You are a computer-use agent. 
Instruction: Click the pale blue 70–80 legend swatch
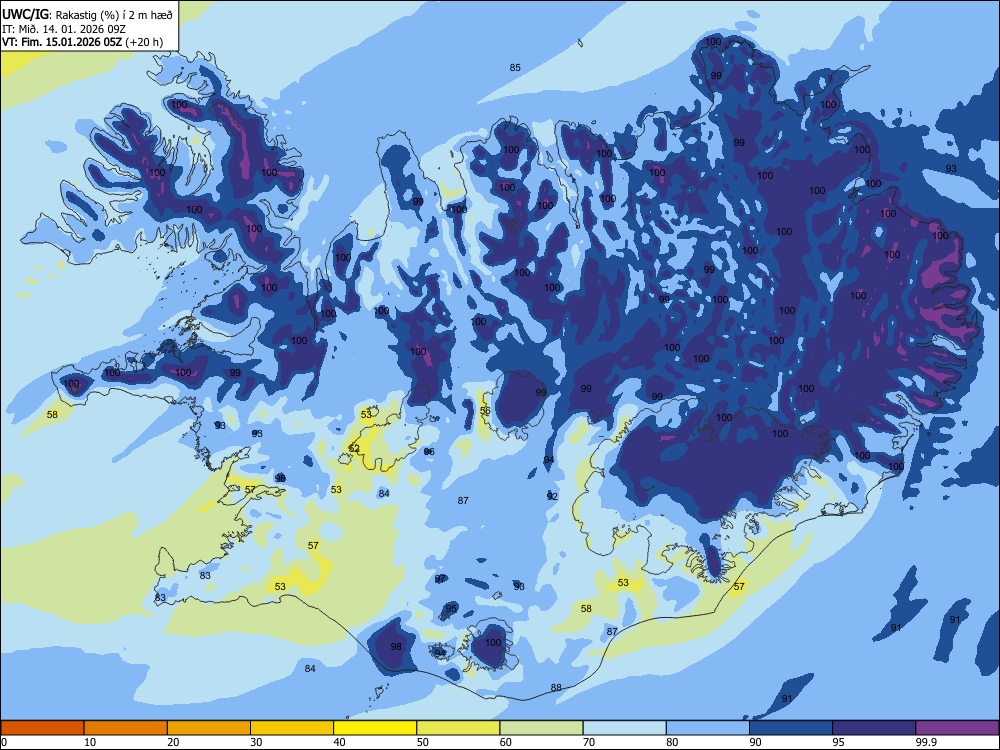pyautogui.click(x=624, y=728)
